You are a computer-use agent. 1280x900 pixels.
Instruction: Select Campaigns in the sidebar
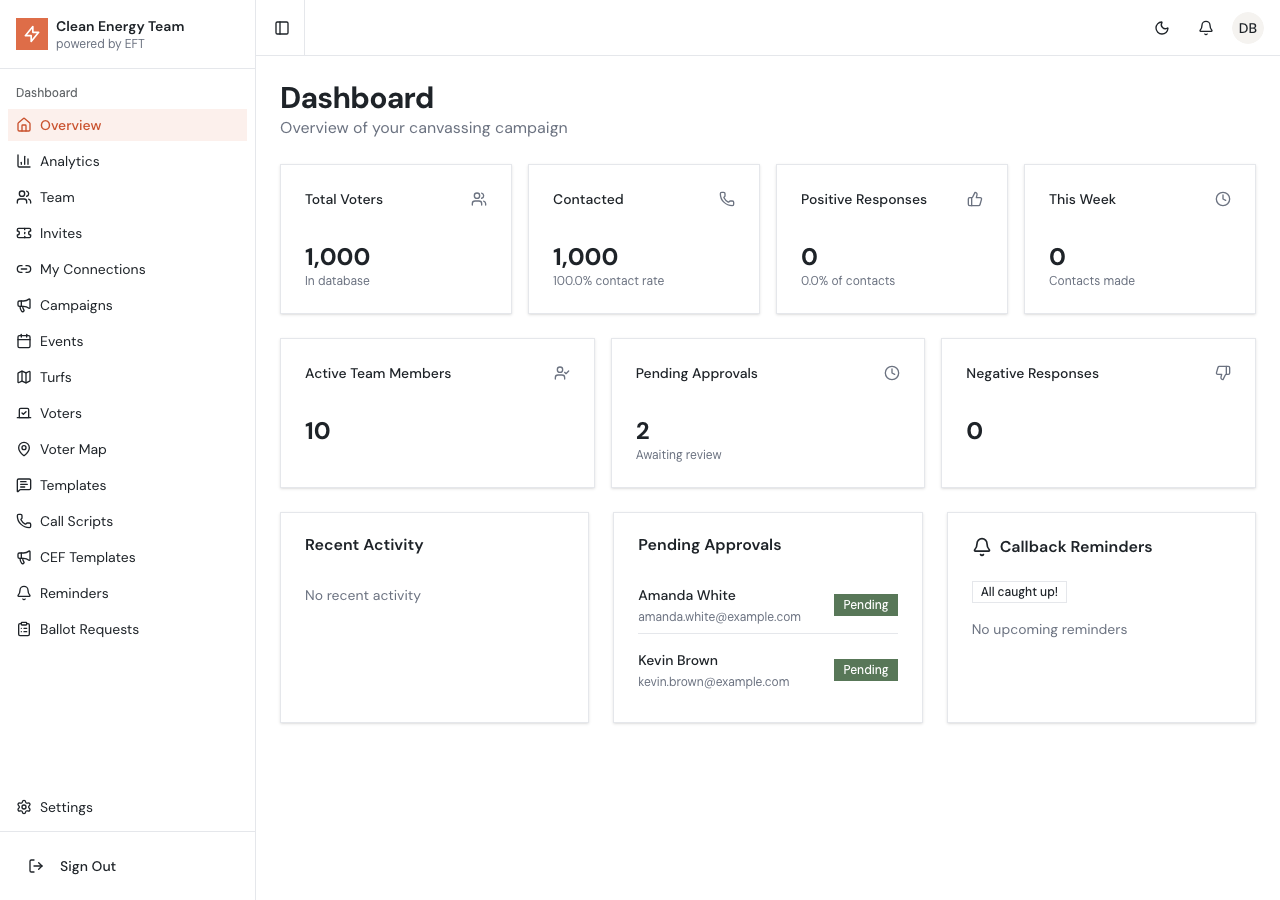pos(76,305)
